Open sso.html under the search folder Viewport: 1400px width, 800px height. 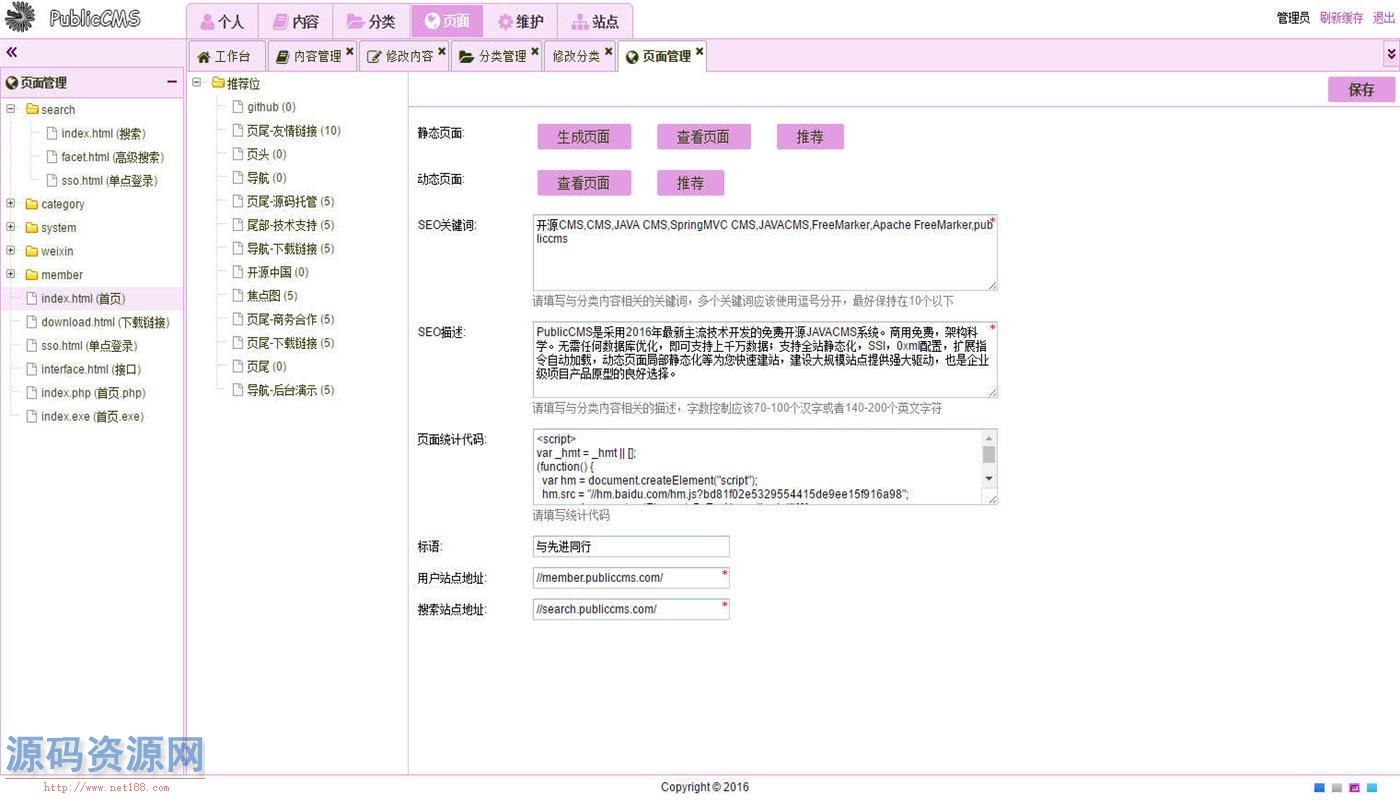pos(109,181)
